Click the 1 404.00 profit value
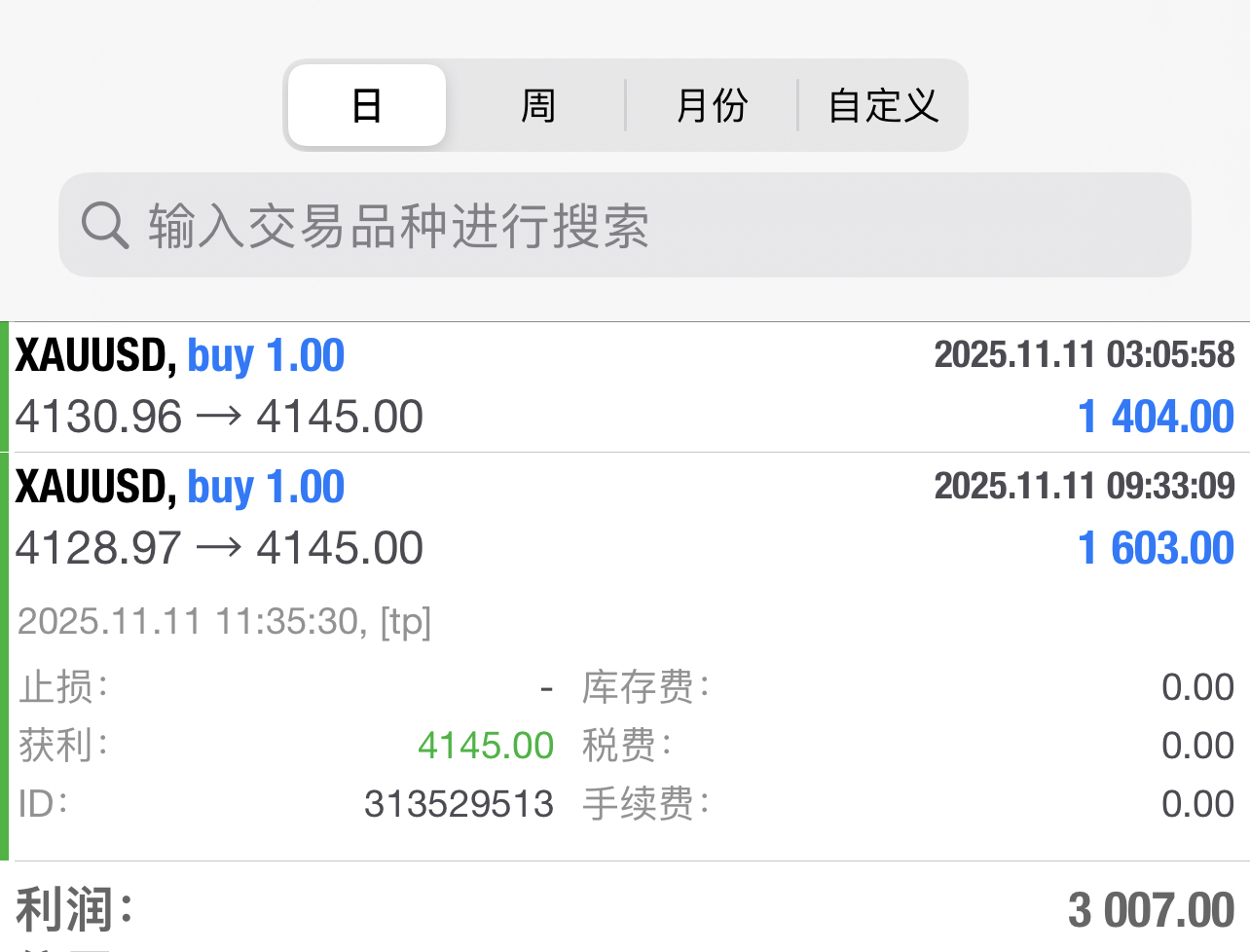Screen dimensions: 1250x952 coord(1156,417)
